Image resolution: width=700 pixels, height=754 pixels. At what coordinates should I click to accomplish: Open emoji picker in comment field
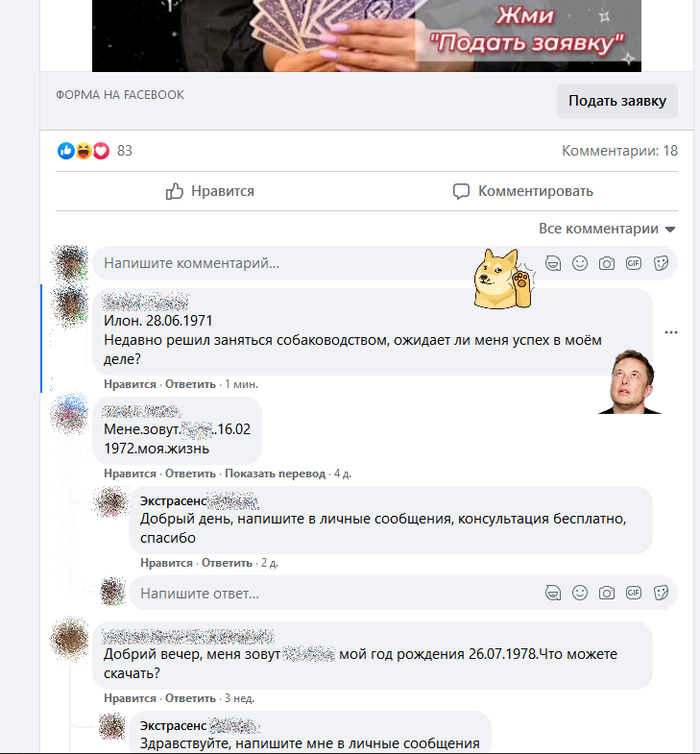coord(580,263)
